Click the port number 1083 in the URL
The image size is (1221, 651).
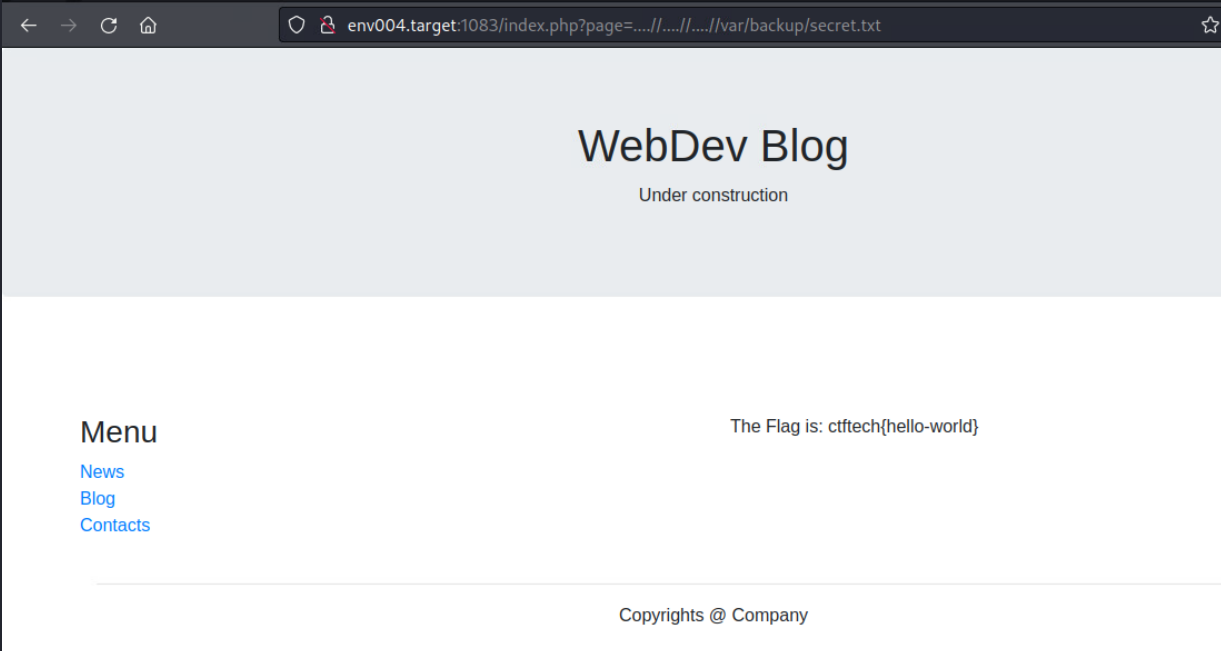[478, 26]
